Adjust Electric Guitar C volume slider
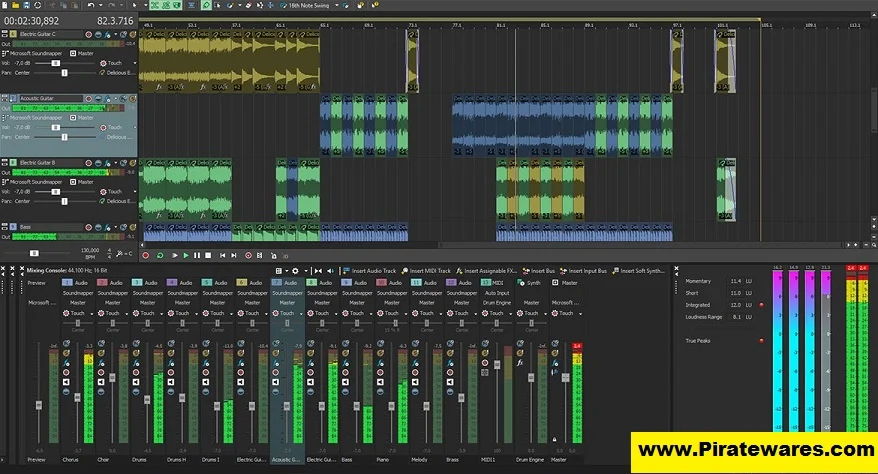The image size is (878, 474). coord(55,63)
